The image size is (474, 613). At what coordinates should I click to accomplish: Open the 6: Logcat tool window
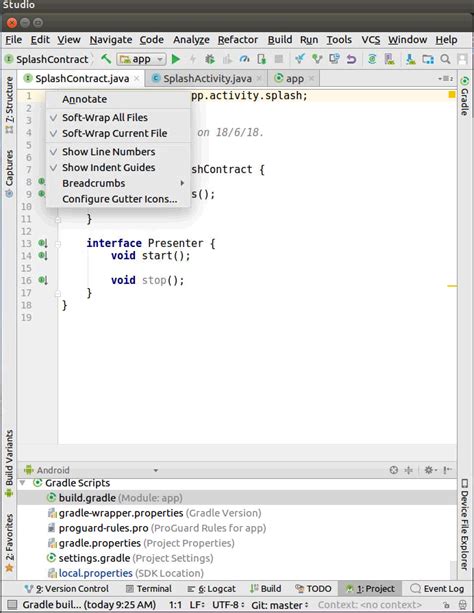click(x=211, y=589)
